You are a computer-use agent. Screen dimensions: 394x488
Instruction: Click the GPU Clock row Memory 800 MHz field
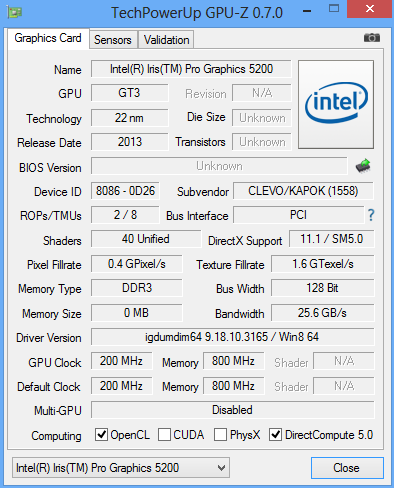point(233,361)
